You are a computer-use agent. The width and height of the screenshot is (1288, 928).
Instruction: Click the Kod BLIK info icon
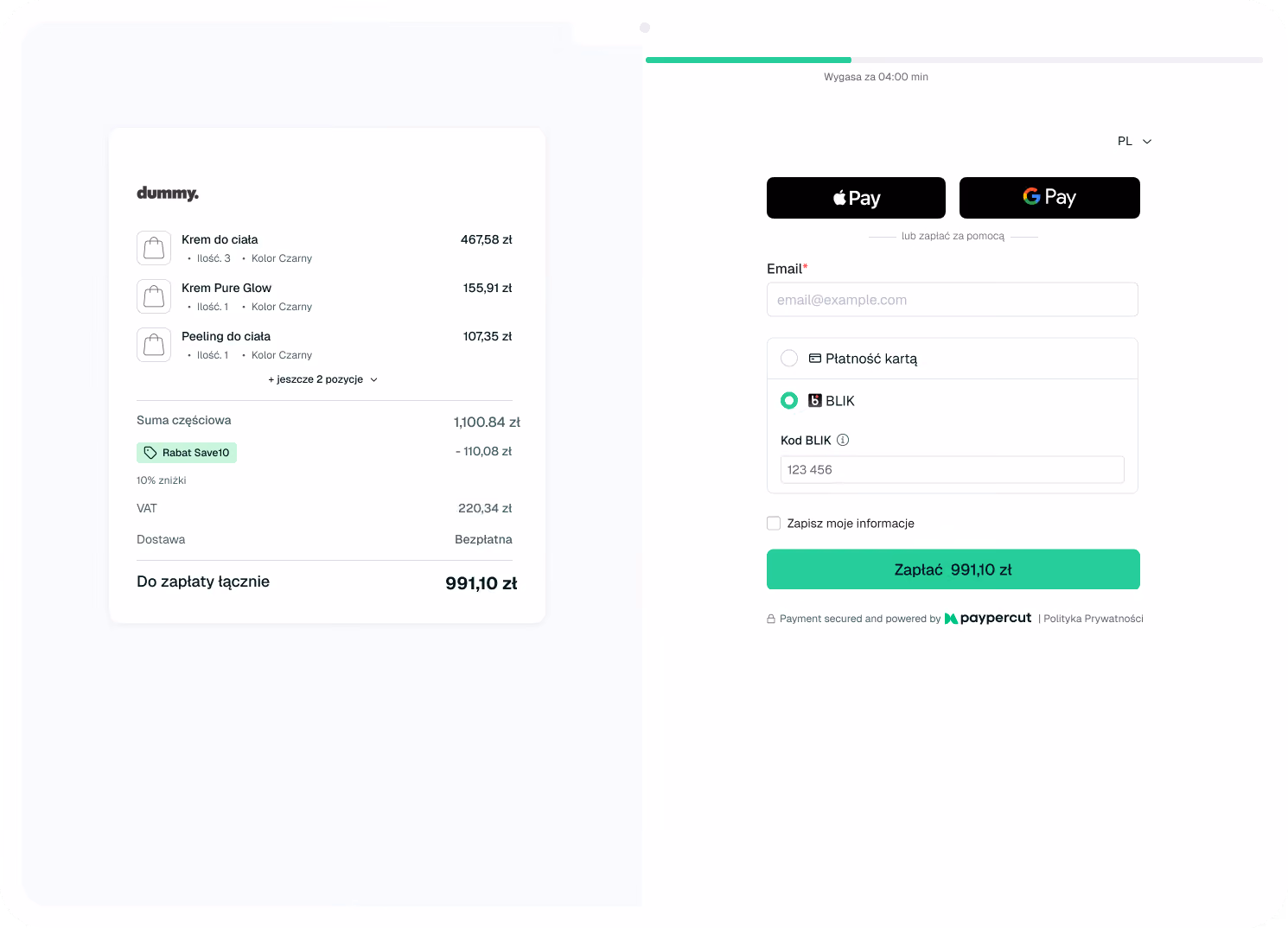coord(843,440)
